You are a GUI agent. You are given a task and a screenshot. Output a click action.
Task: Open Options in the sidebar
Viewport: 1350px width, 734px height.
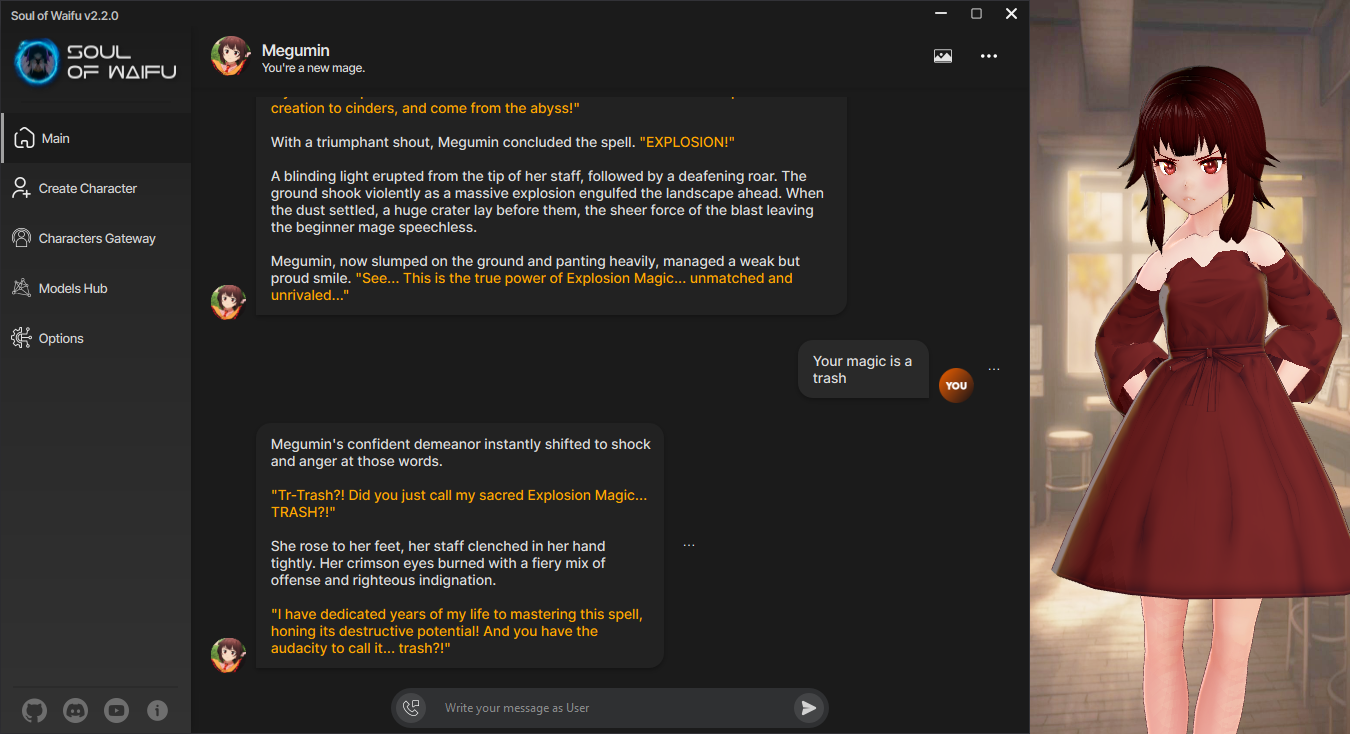pos(96,338)
